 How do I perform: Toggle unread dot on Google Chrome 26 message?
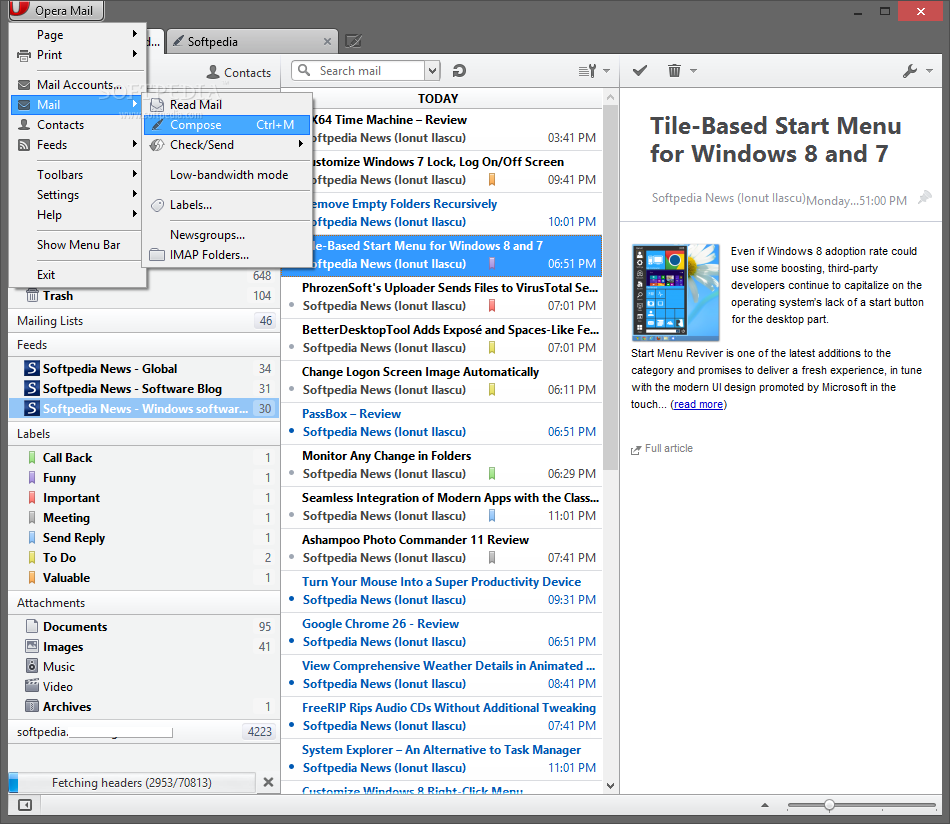pos(291,641)
